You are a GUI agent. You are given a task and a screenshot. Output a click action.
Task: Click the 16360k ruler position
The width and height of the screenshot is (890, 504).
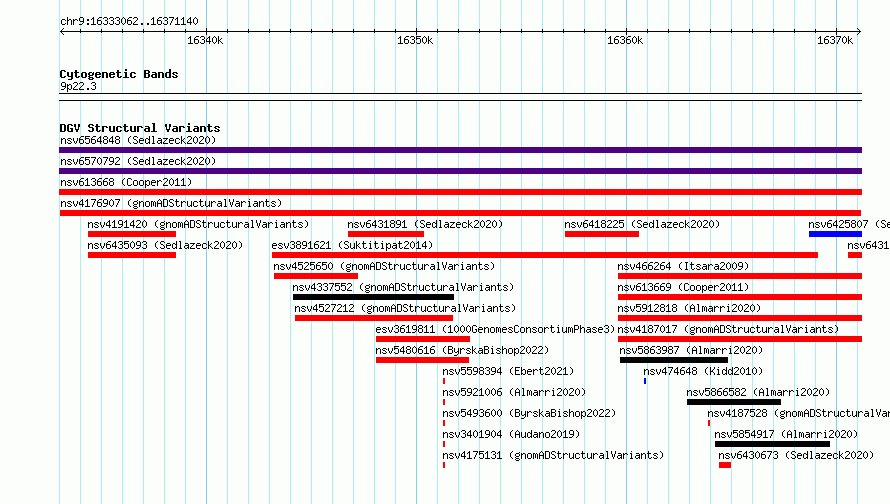625,40
